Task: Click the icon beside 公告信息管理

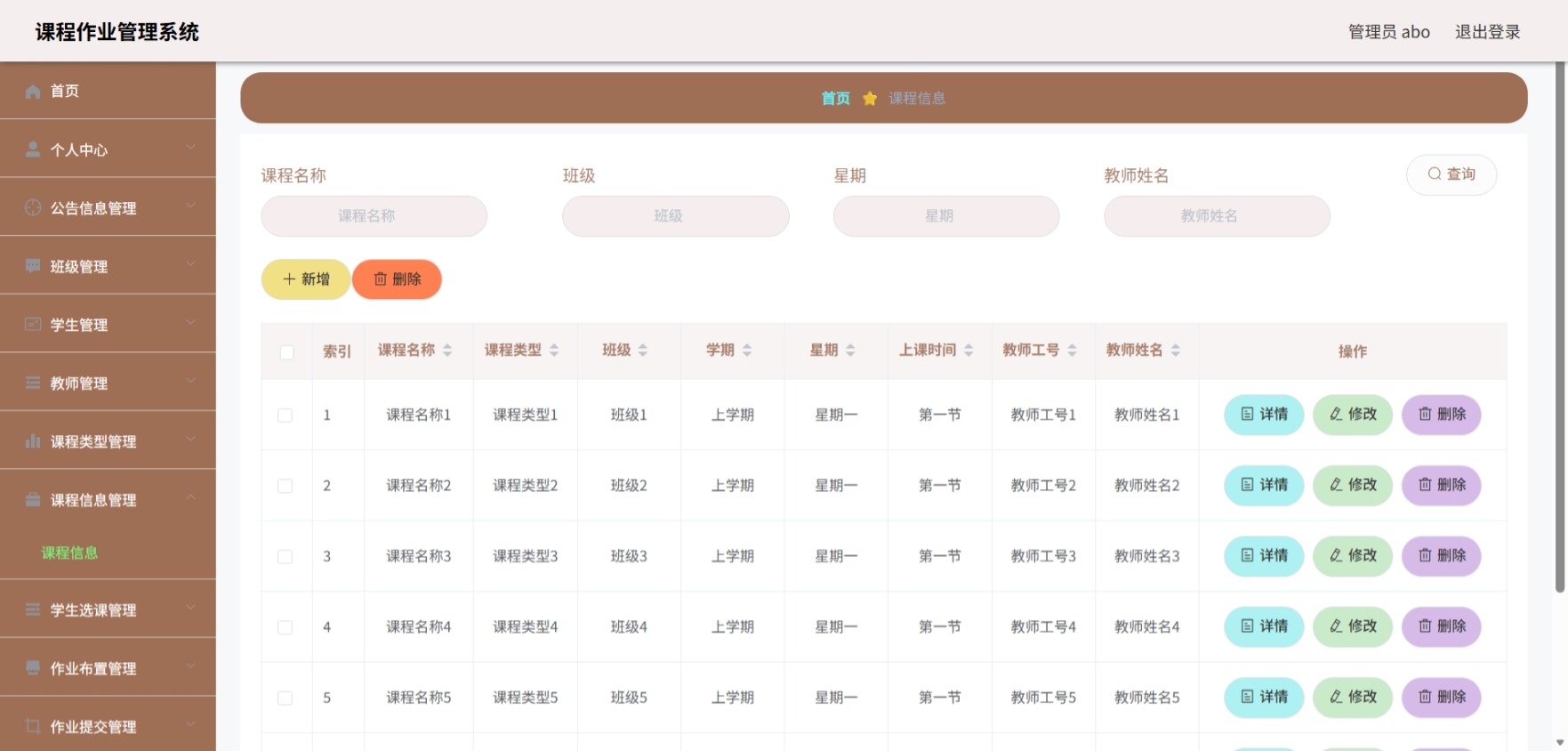Action: tap(33, 207)
